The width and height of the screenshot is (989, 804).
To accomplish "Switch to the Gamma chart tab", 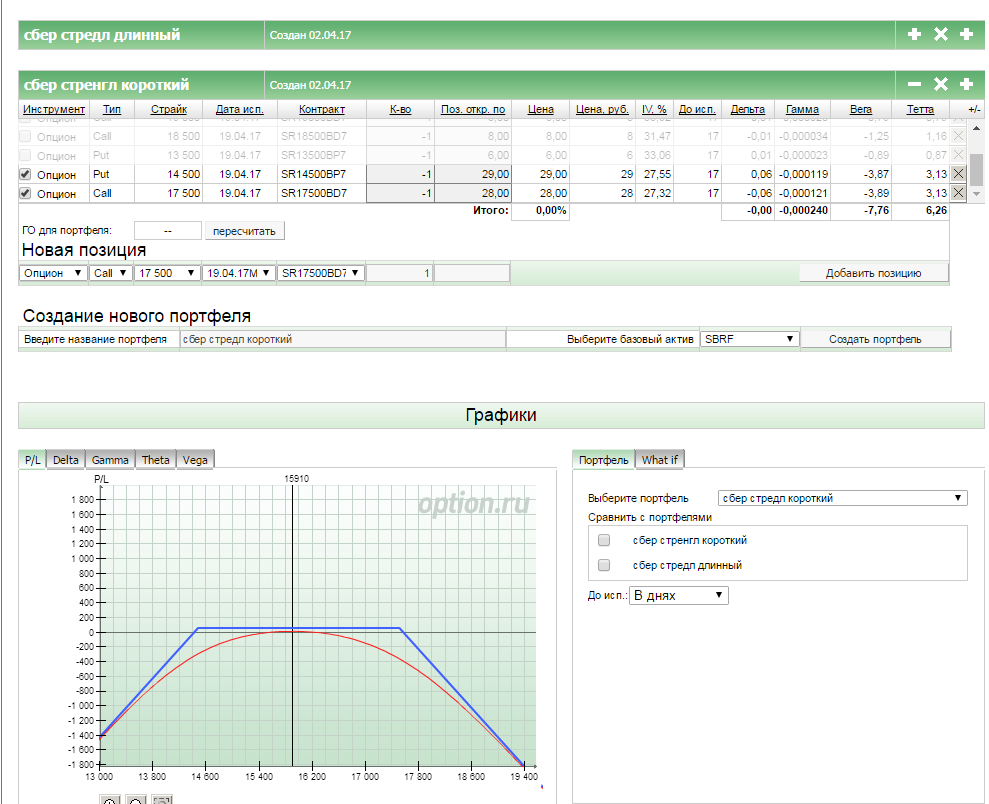I will click(110, 460).
